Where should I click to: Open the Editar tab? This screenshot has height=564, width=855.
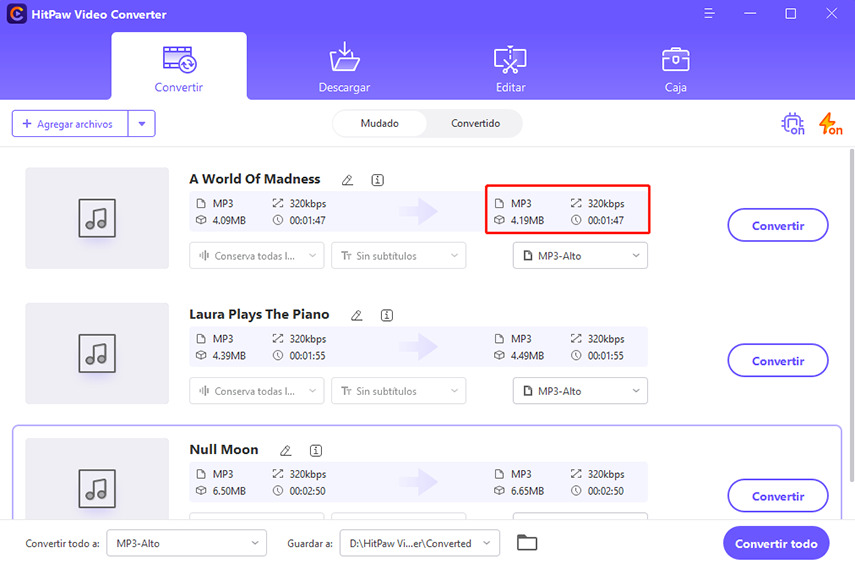coord(510,67)
